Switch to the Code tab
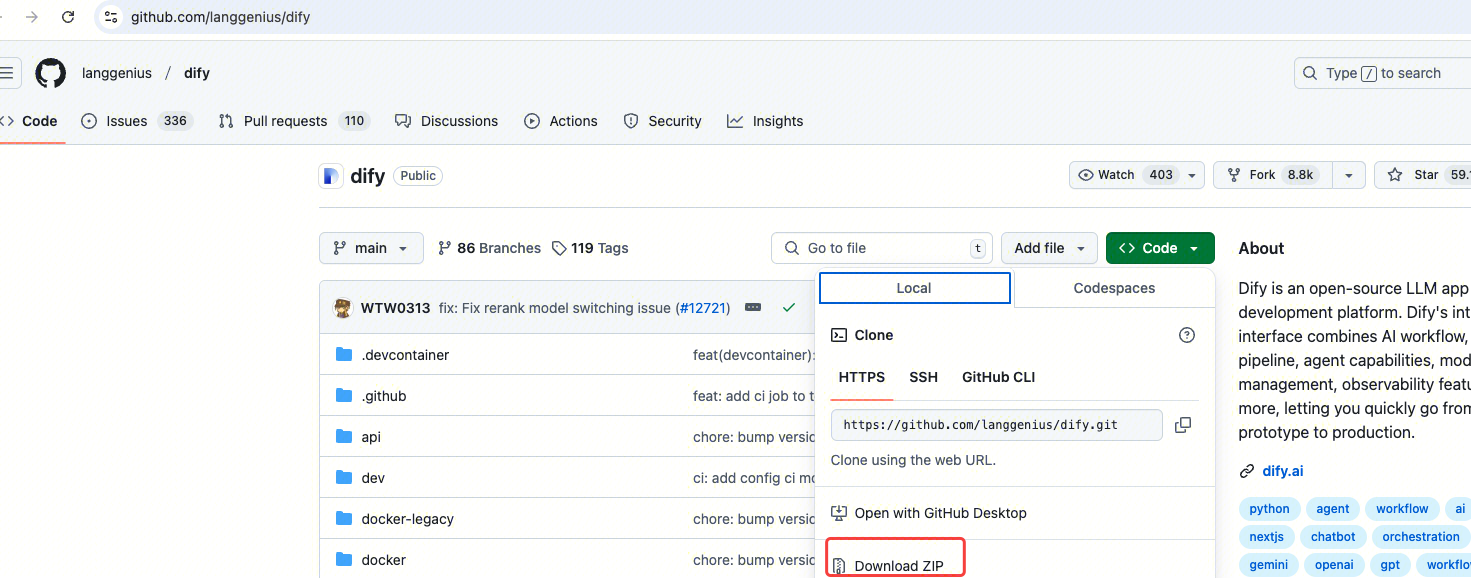Image resolution: width=1471 pixels, height=578 pixels. pyautogui.click(x=29, y=121)
